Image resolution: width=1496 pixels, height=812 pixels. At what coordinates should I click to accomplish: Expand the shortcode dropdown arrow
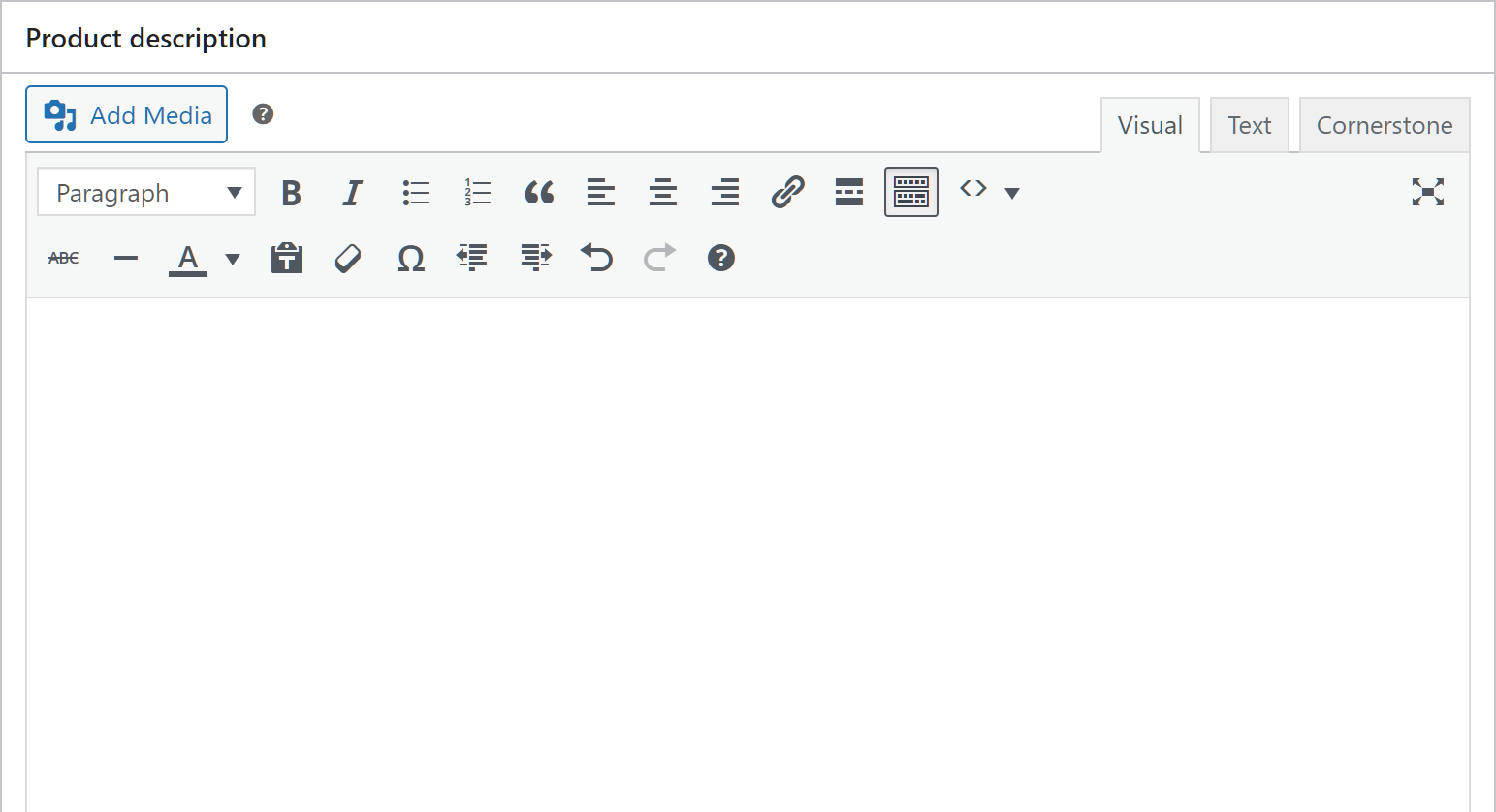point(1012,193)
